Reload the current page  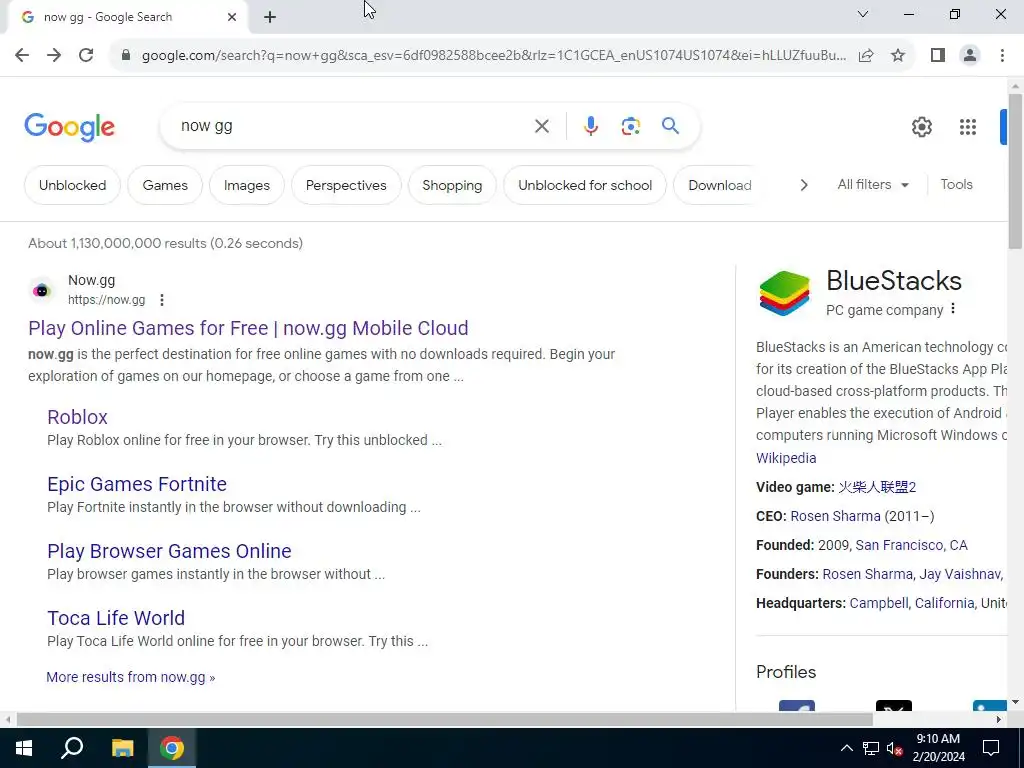[86, 56]
